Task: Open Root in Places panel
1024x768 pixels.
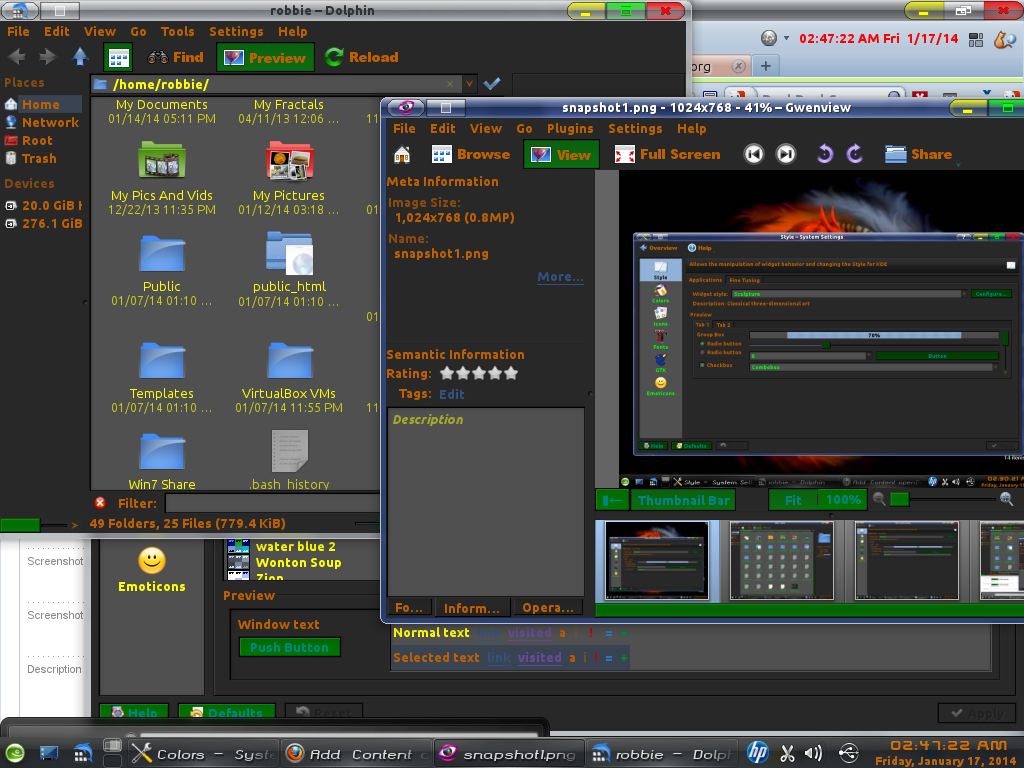Action: coord(29,140)
